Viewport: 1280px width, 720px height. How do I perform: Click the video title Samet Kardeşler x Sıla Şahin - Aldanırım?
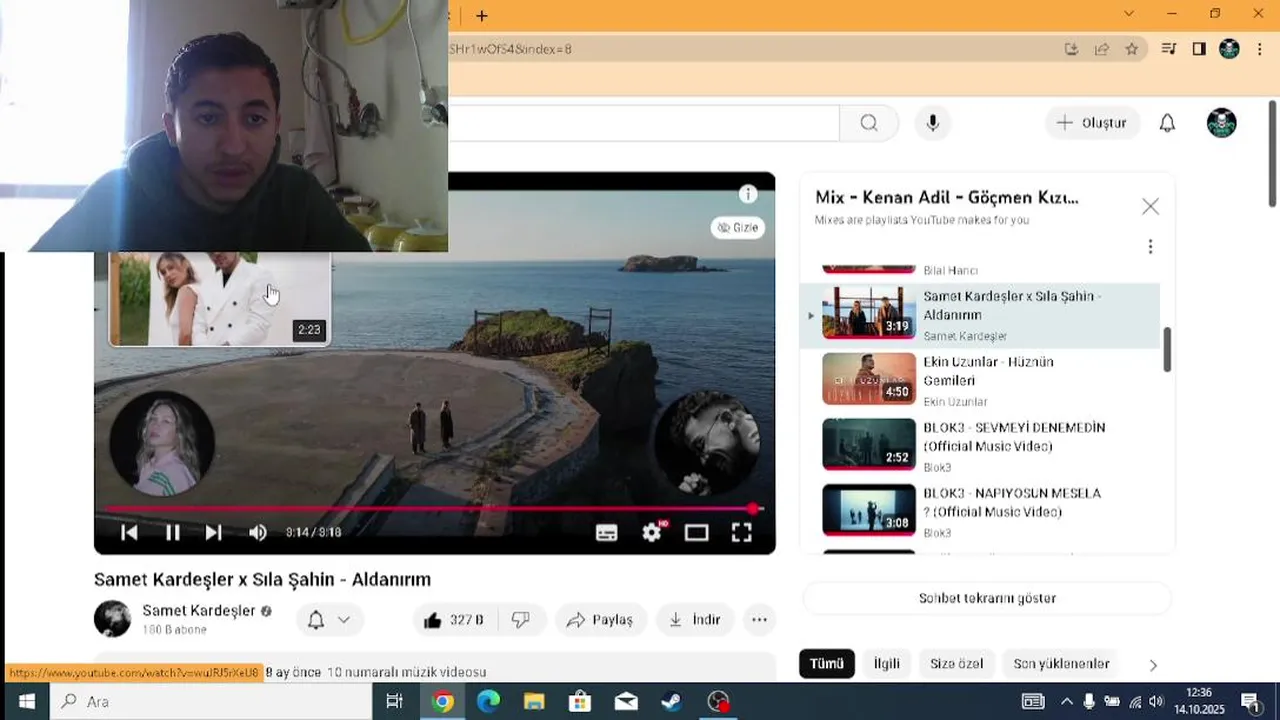point(262,579)
